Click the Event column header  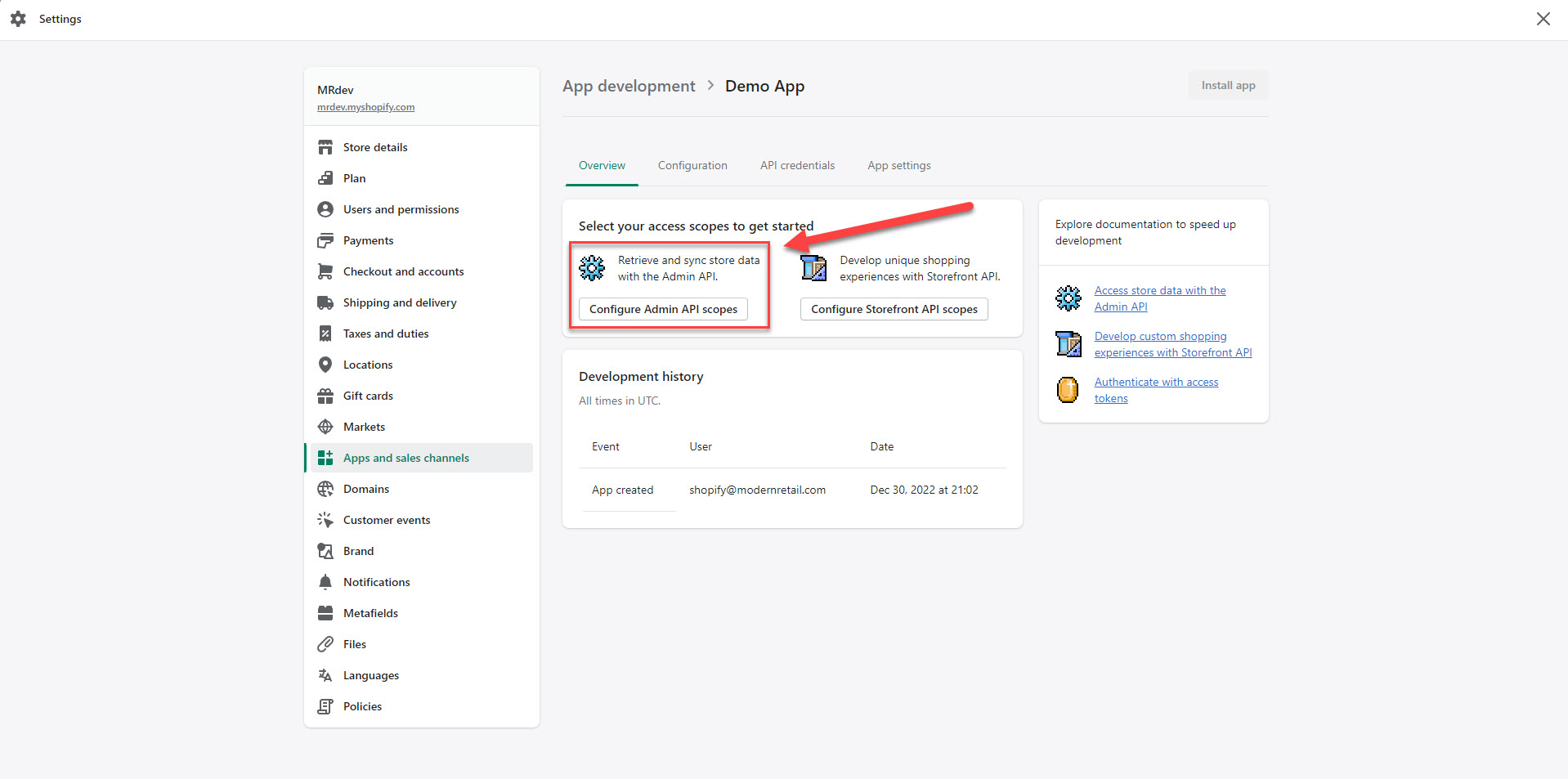click(x=606, y=446)
